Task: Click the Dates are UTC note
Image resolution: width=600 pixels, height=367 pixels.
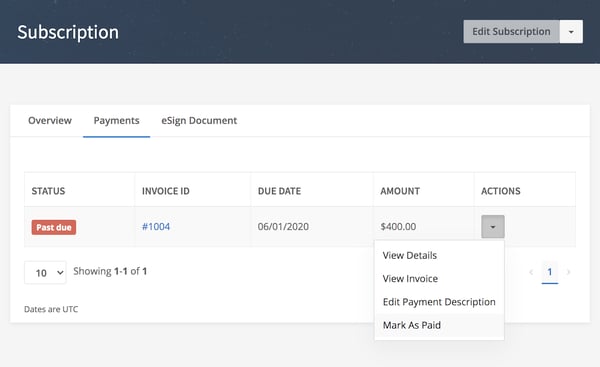Action: 51,309
